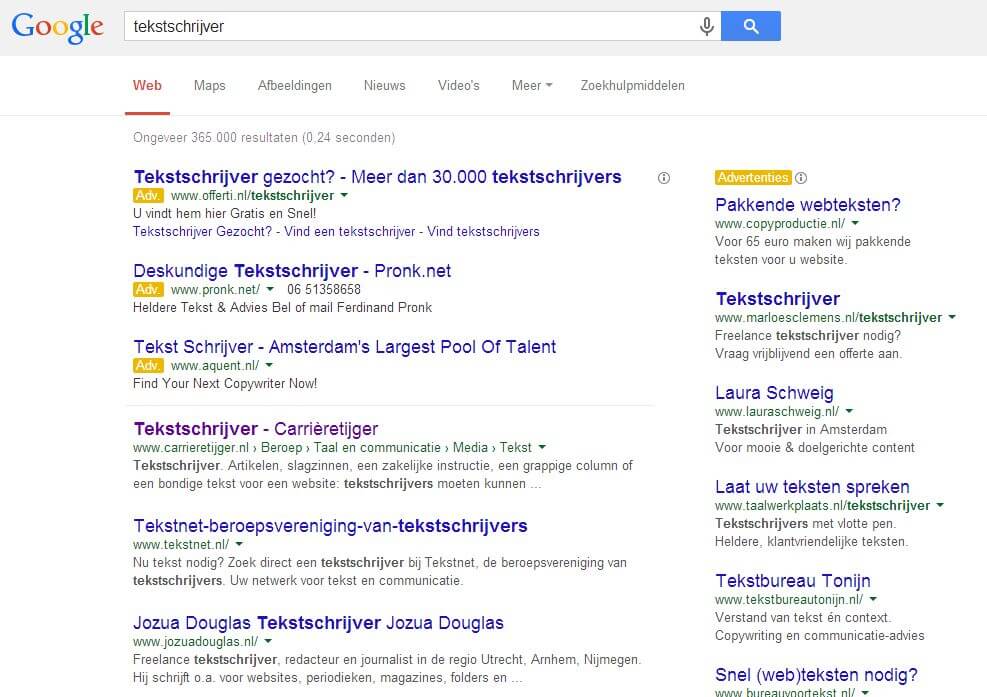Image resolution: width=987 pixels, height=697 pixels.
Task: Open Zoekhulpmiddelen search tools
Action: point(633,86)
